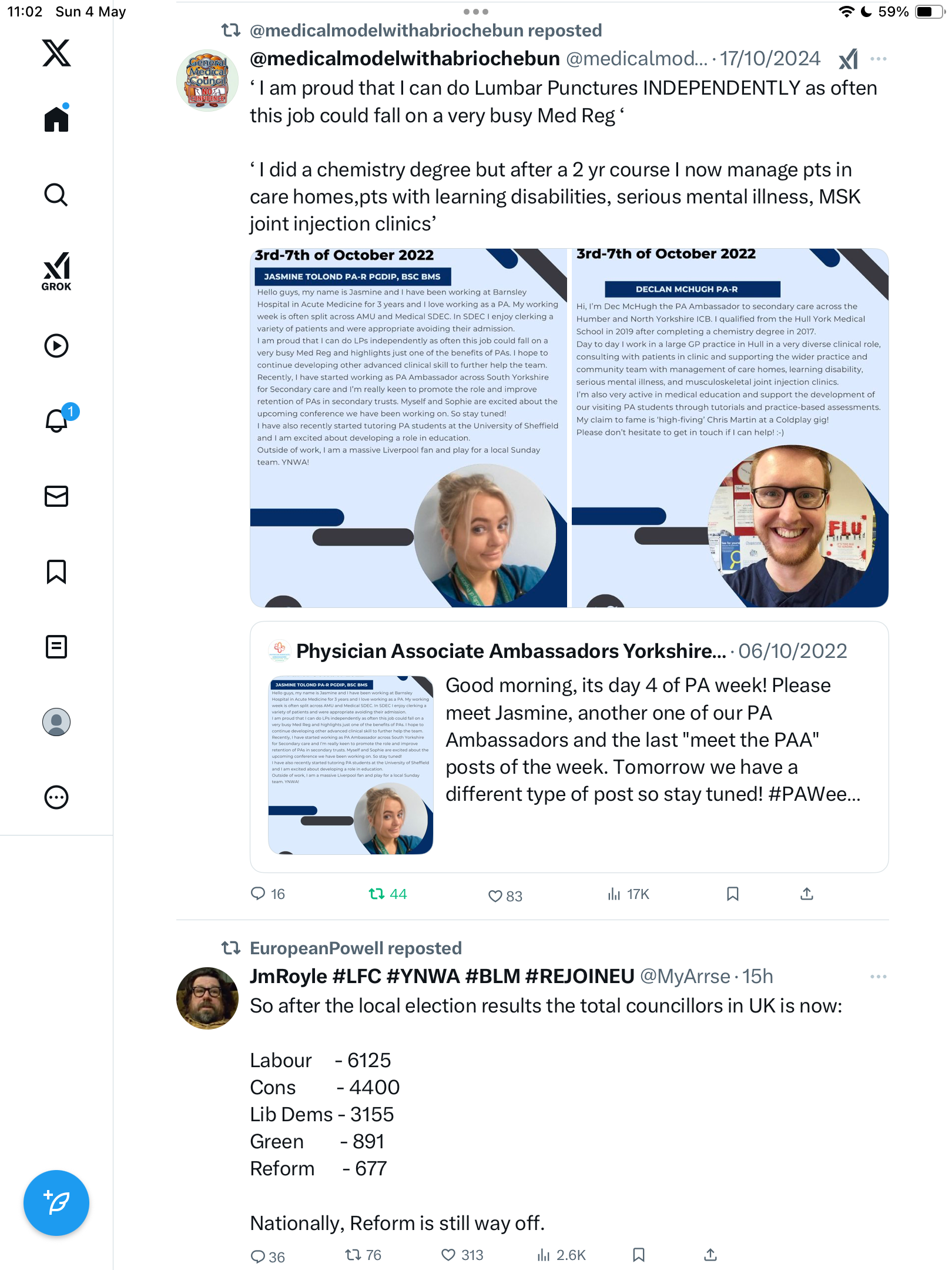Open more options for JmRoyle post
This screenshot has height=1270, width=952.
879,977
